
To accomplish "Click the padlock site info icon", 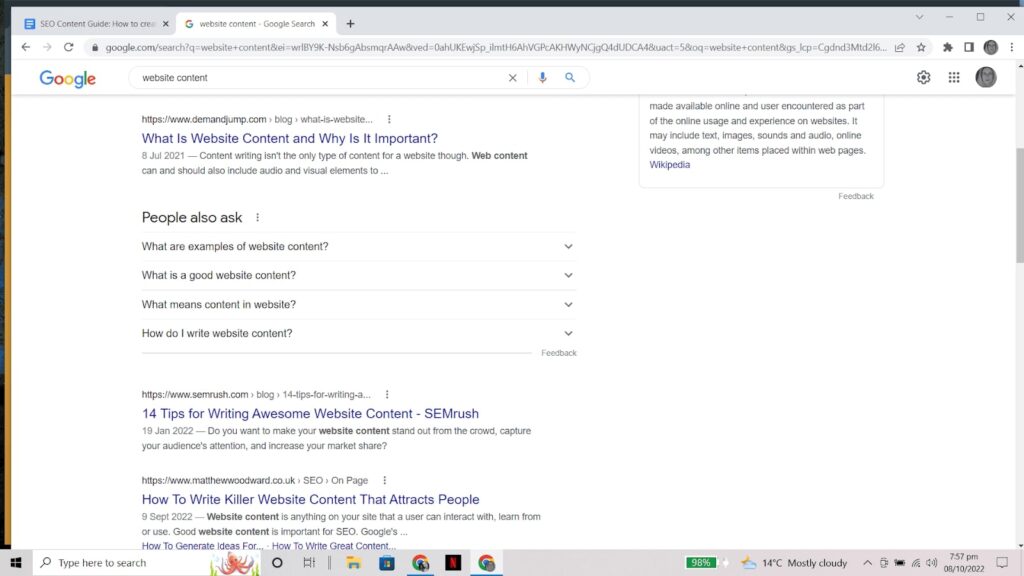I will pyautogui.click(x=95, y=48).
